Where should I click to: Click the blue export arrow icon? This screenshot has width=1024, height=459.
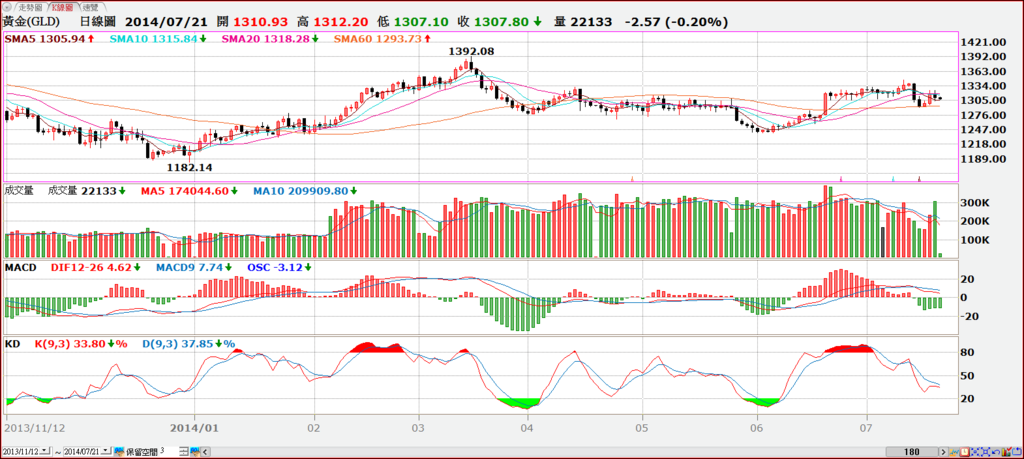(1017, 452)
